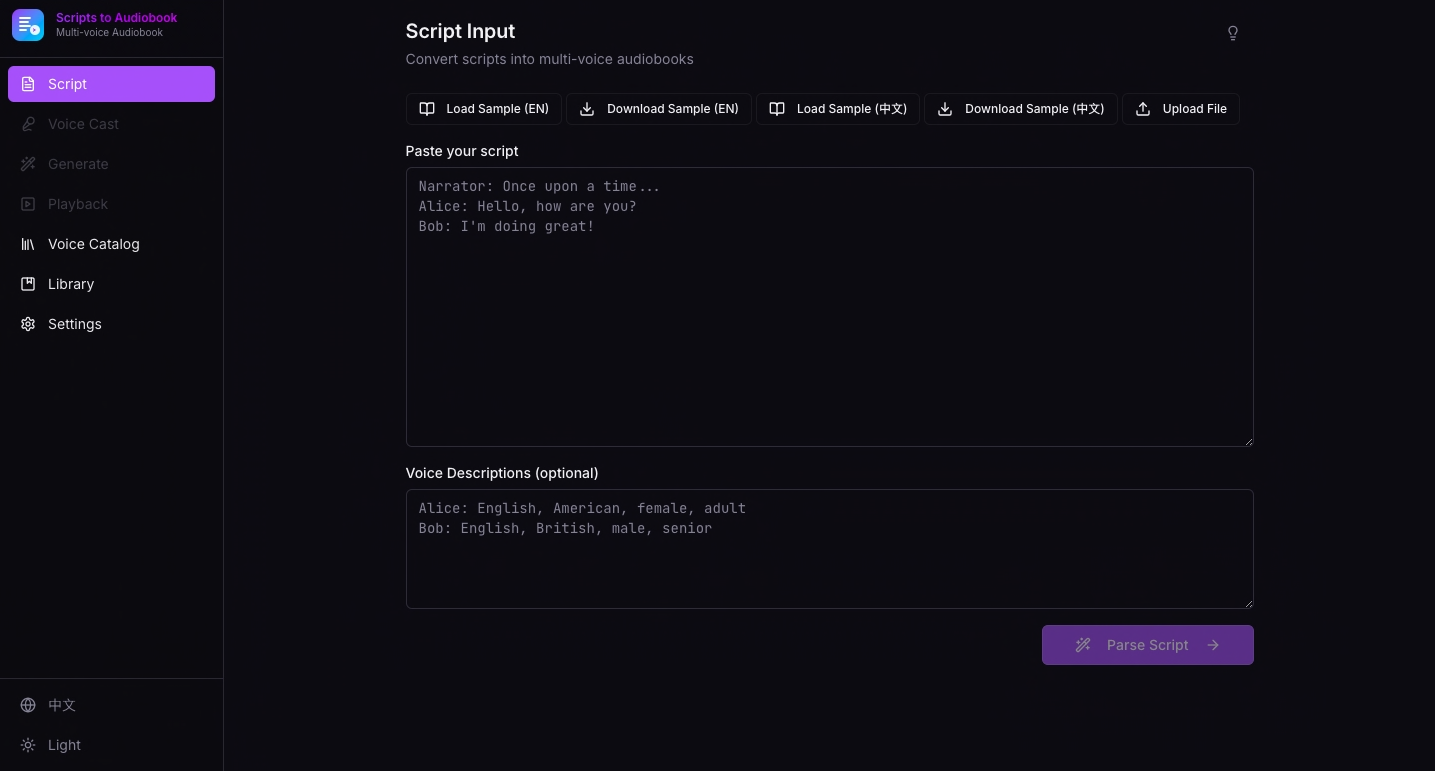Click the Settings gear icon
The width and height of the screenshot is (1435, 771).
pos(28,324)
